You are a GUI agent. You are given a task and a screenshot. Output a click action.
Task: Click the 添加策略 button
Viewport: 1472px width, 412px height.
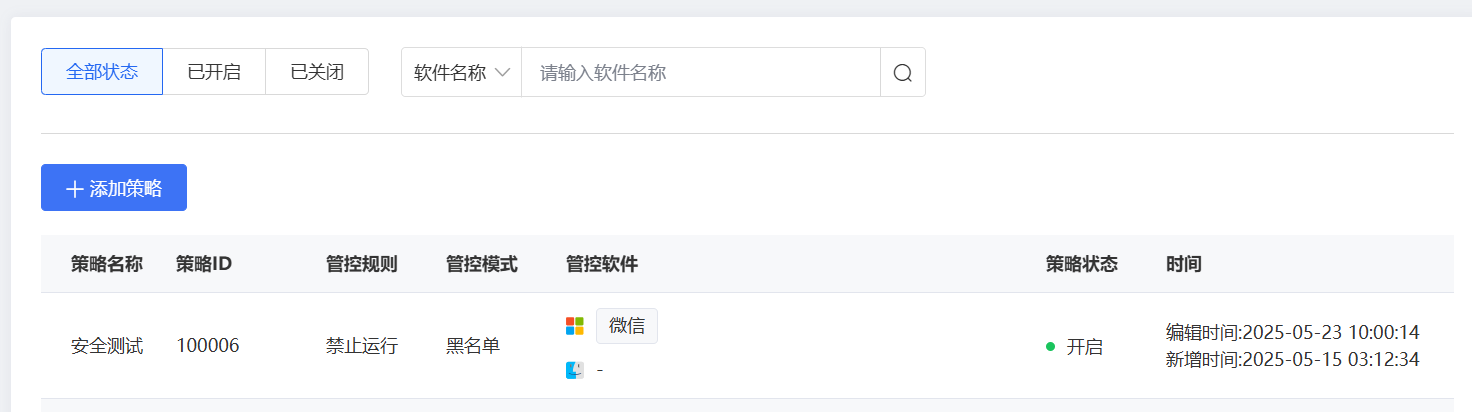(x=114, y=188)
